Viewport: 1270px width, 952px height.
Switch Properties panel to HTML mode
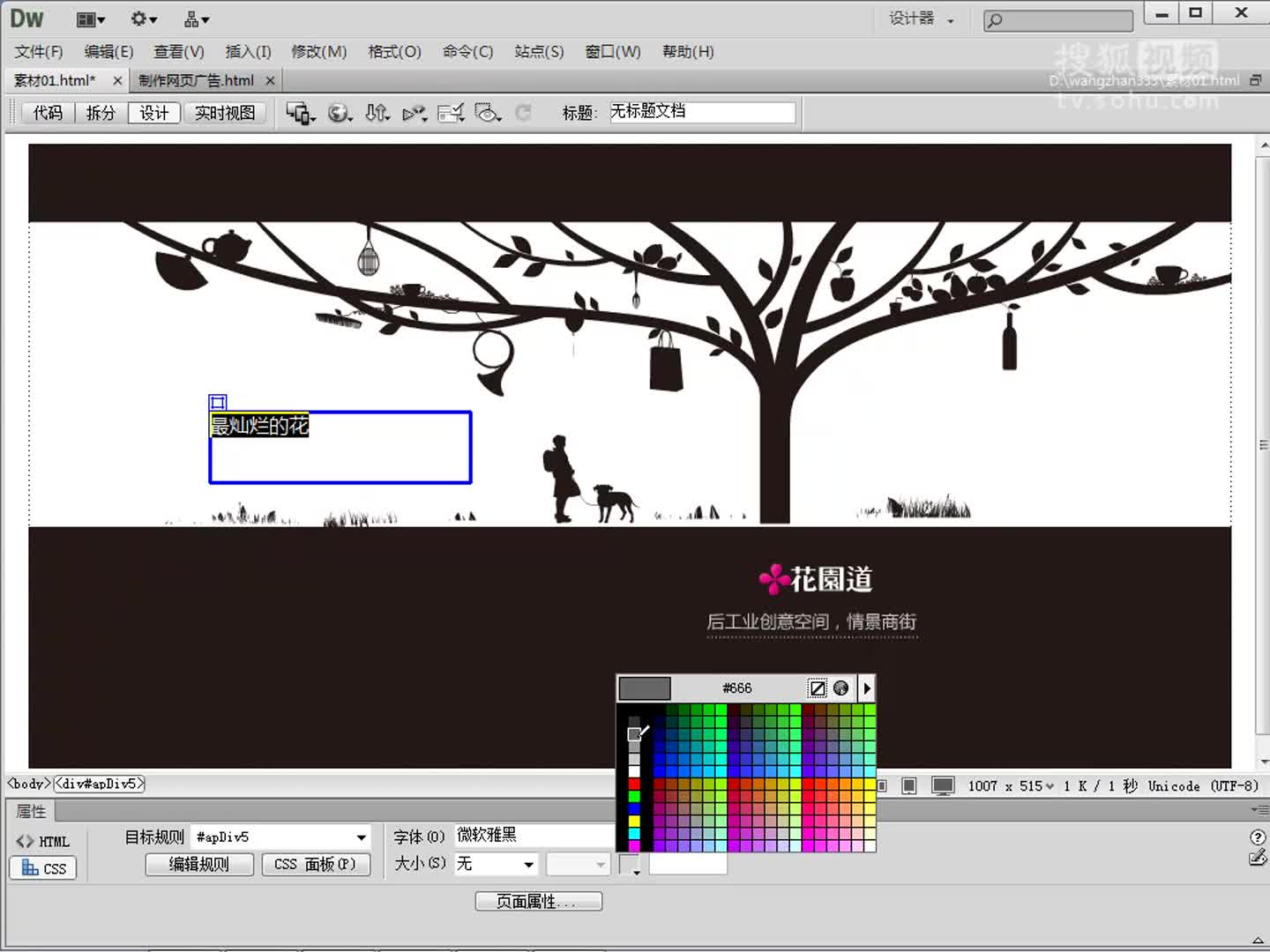pyautogui.click(x=43, y=841)
